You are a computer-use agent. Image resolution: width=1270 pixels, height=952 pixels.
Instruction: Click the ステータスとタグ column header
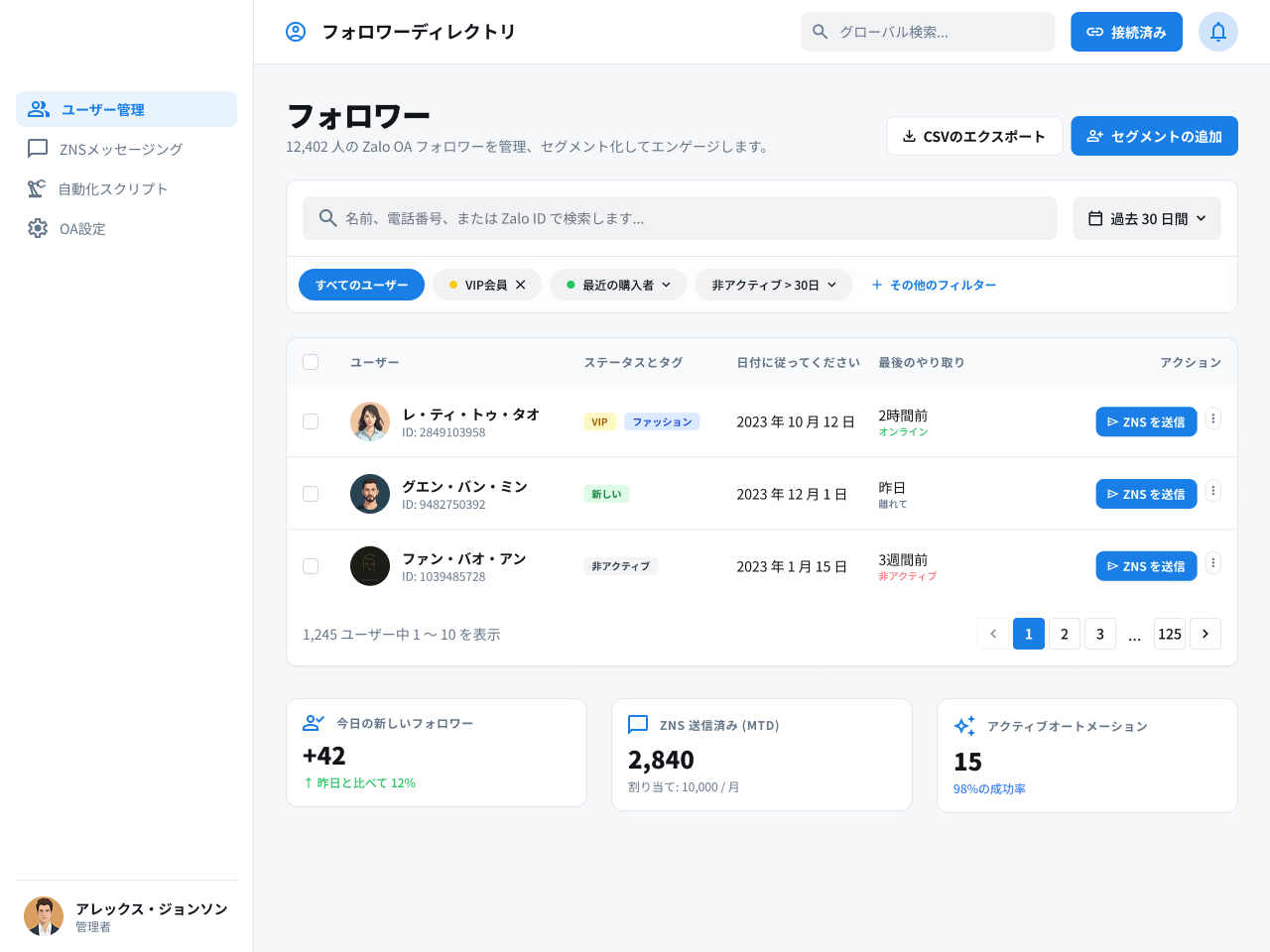(x=633, y=362)
